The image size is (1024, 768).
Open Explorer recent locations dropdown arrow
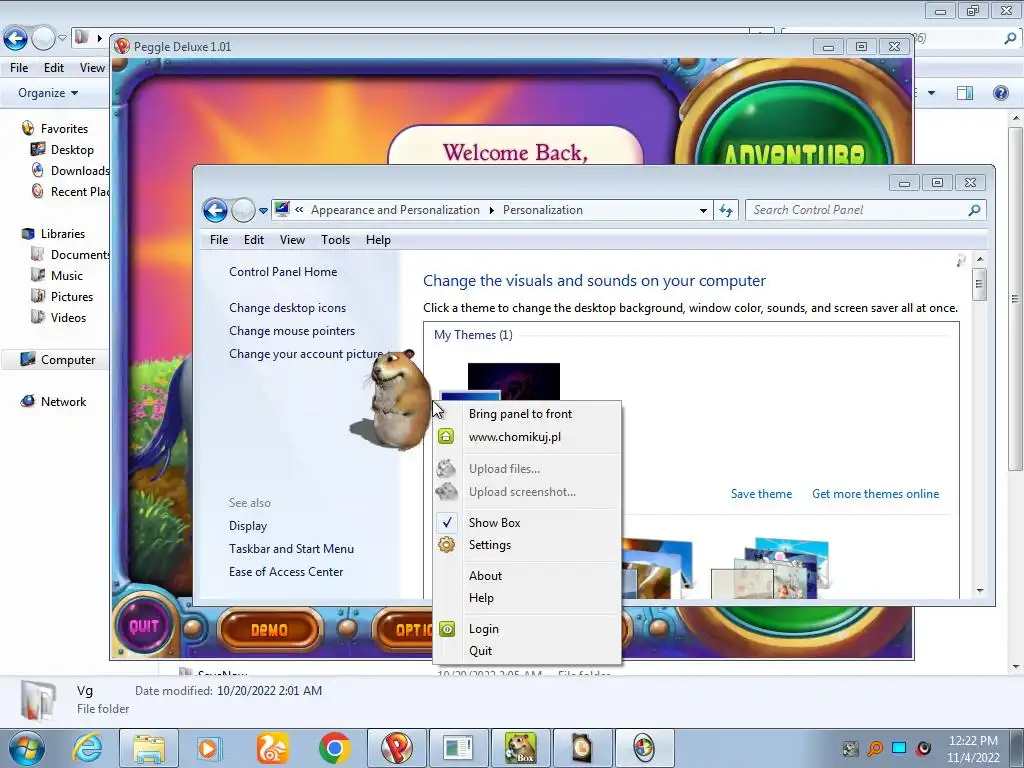pyautogui.click(x=62, y=39)
